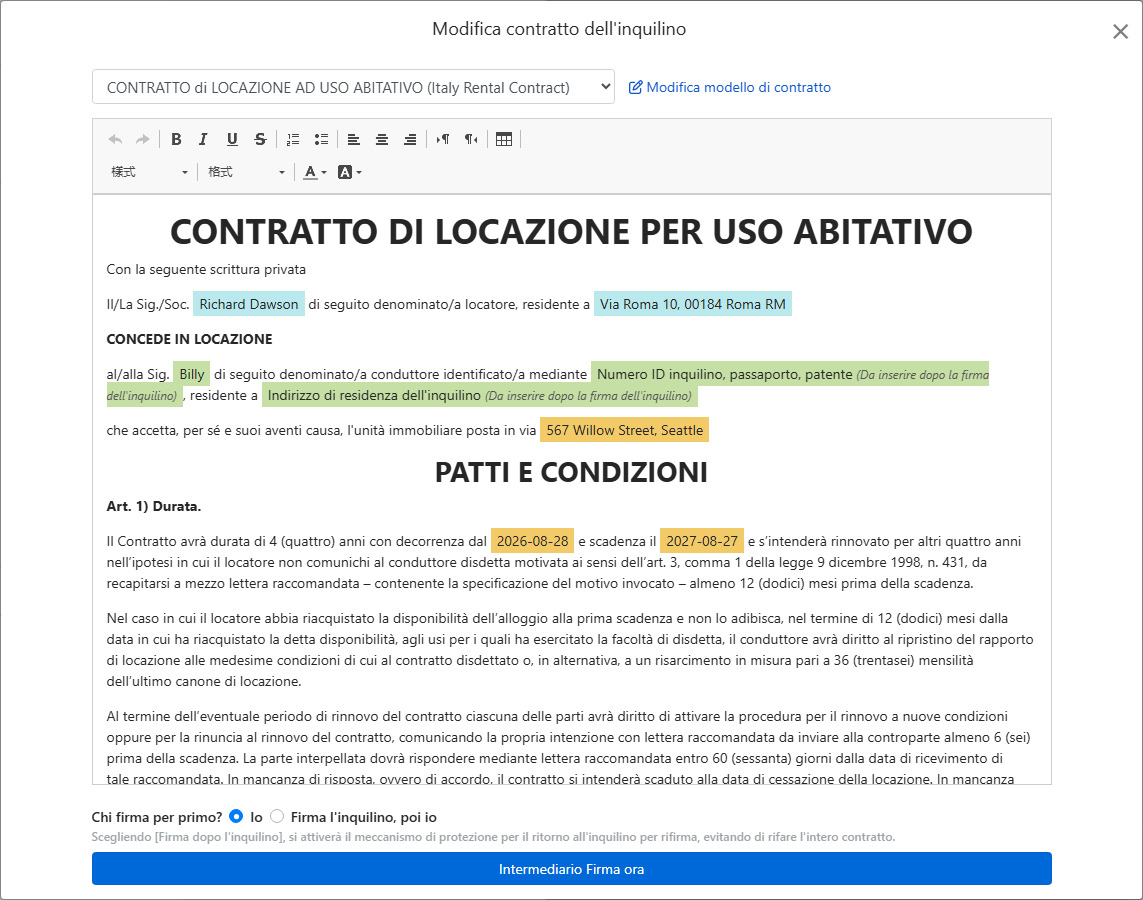Click Intermediario Firma ora button
This screenshot has height=900, width=1143.
pyautogui.click(x=572, y=869)
